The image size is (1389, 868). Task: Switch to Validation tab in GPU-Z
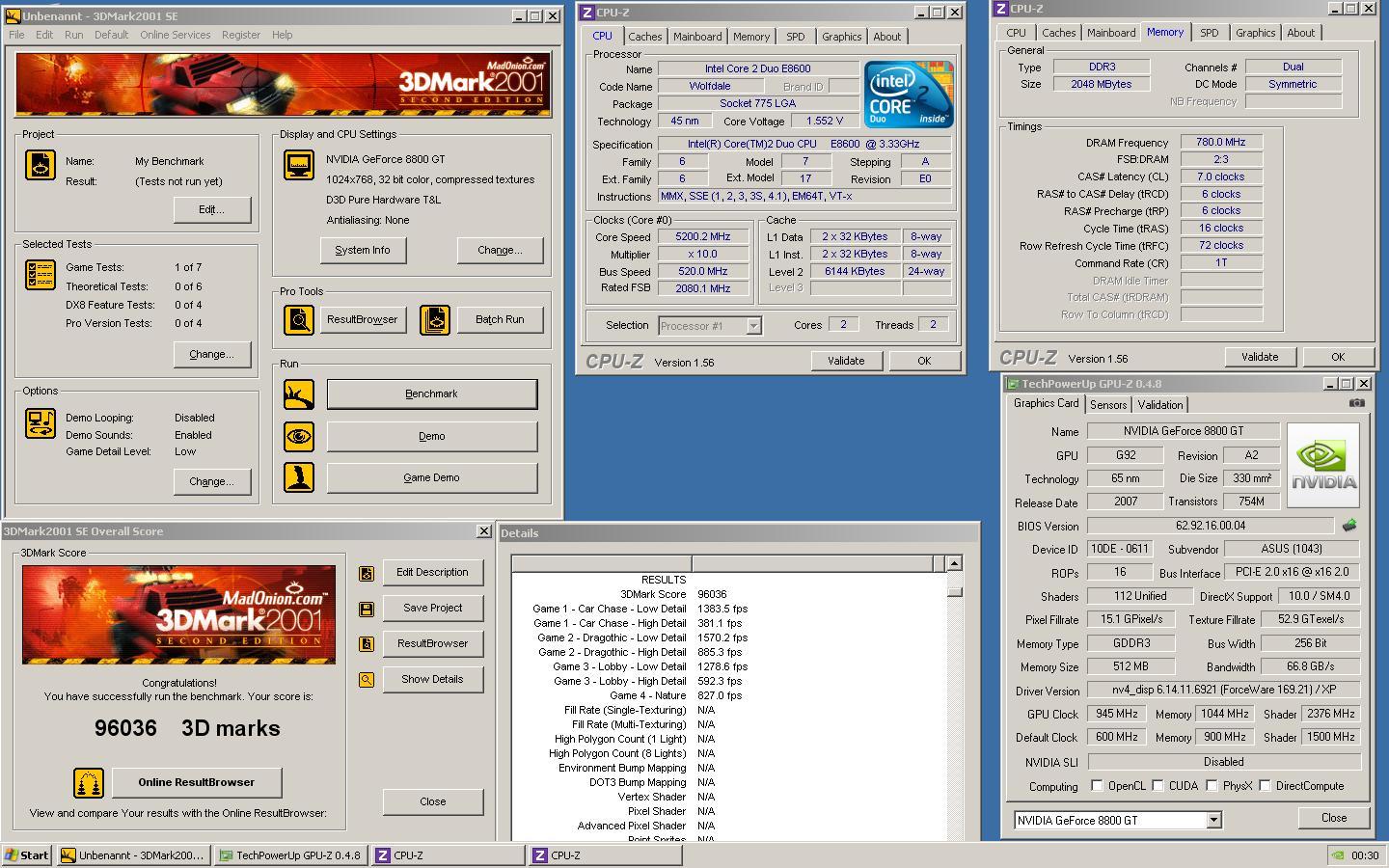[1159, 405]
